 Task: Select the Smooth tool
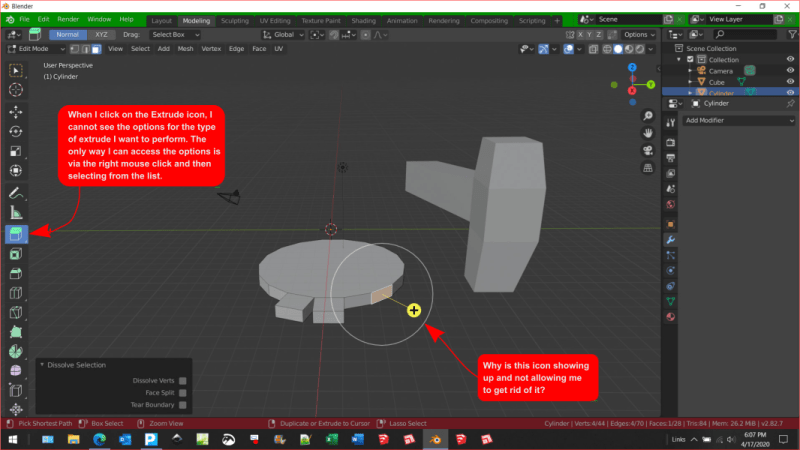pos(16,371)
